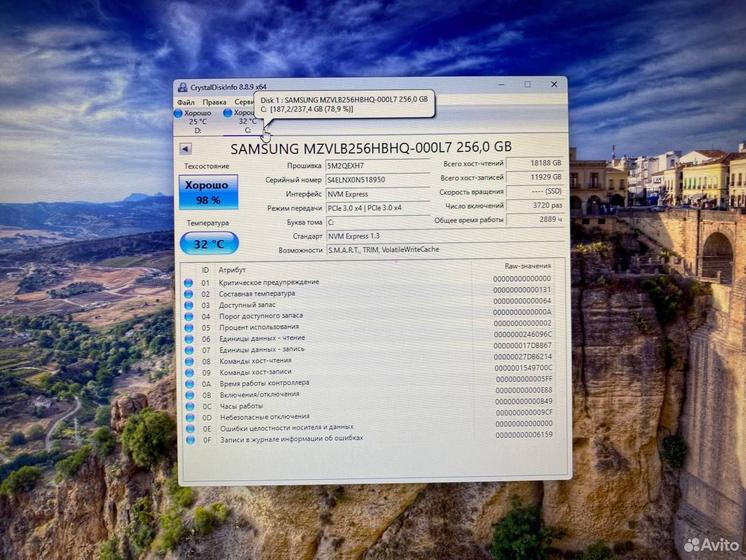The height and width of the screenshot is (560, 746).
Task: Click the ID column header
Action: pos(205,270)
